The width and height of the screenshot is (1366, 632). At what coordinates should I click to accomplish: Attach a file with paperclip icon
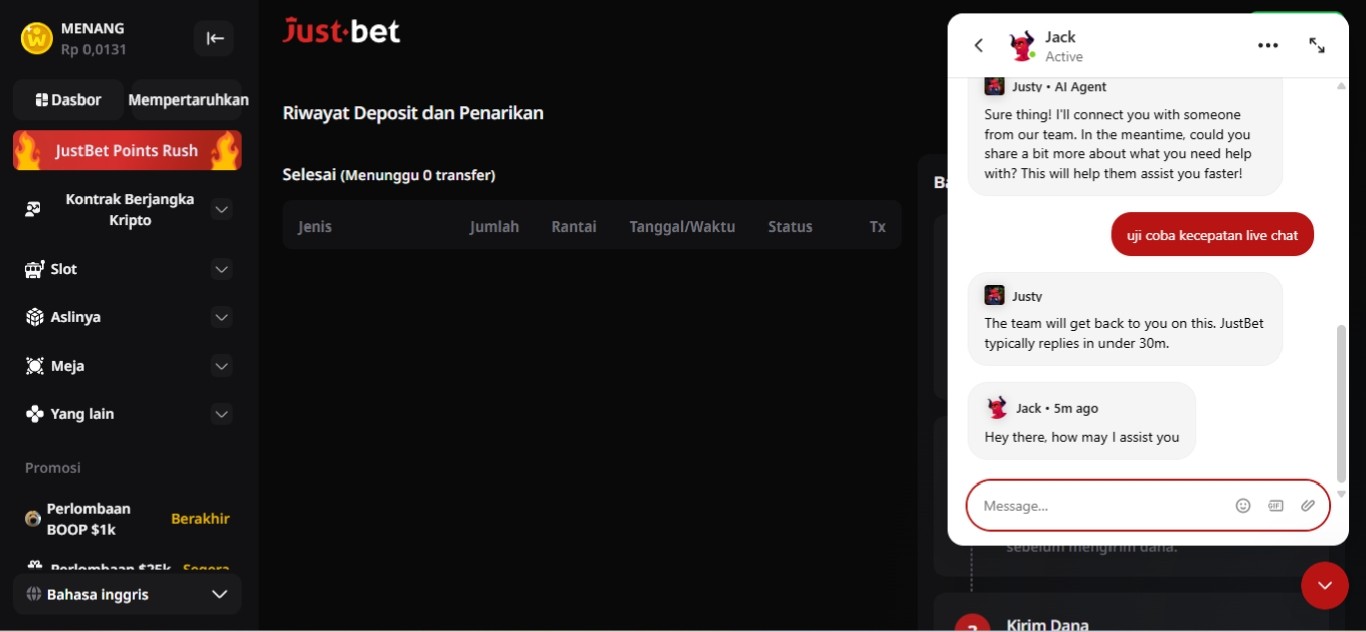1308,506
